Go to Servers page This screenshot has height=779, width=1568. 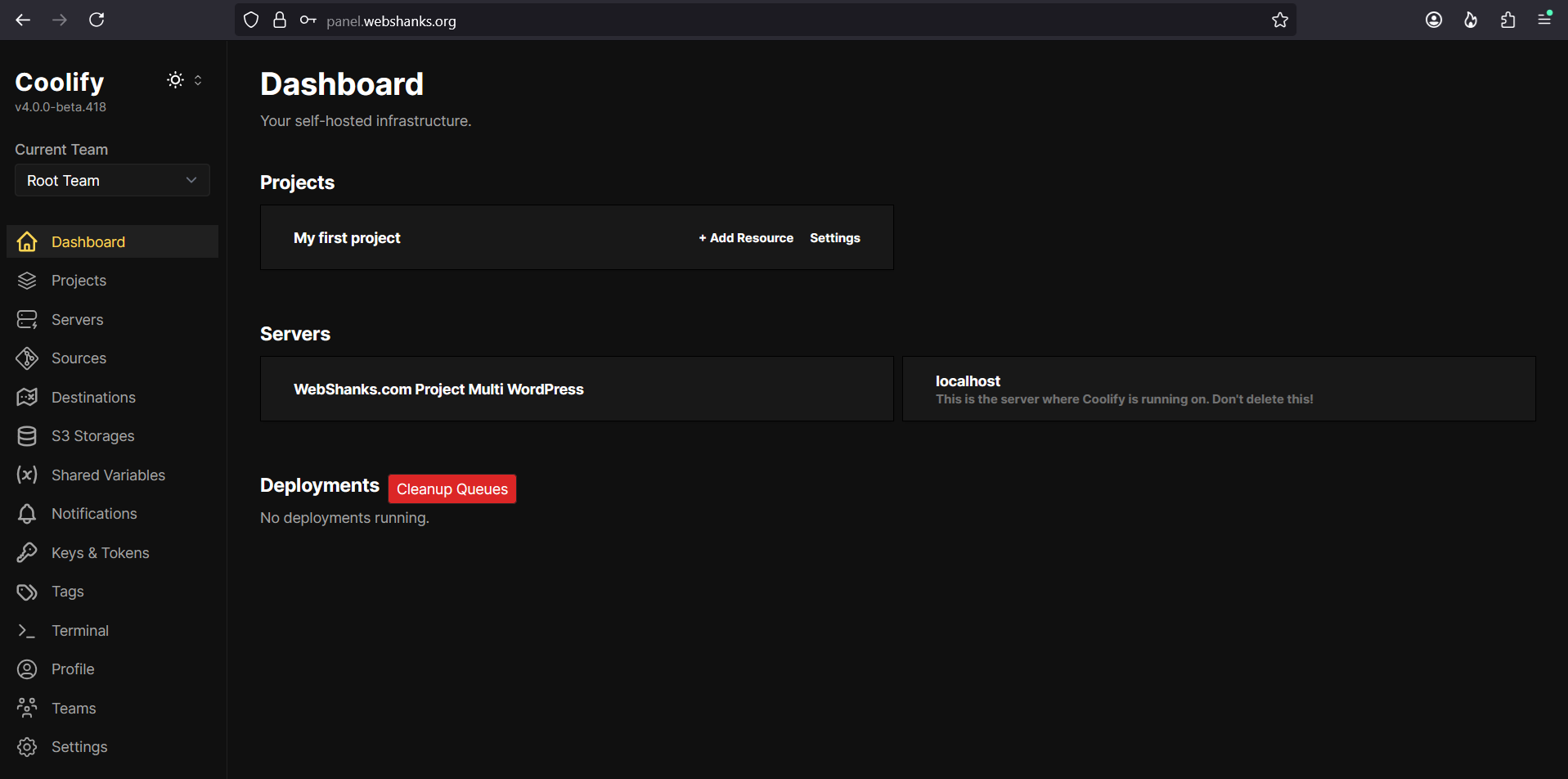(112, 319)
